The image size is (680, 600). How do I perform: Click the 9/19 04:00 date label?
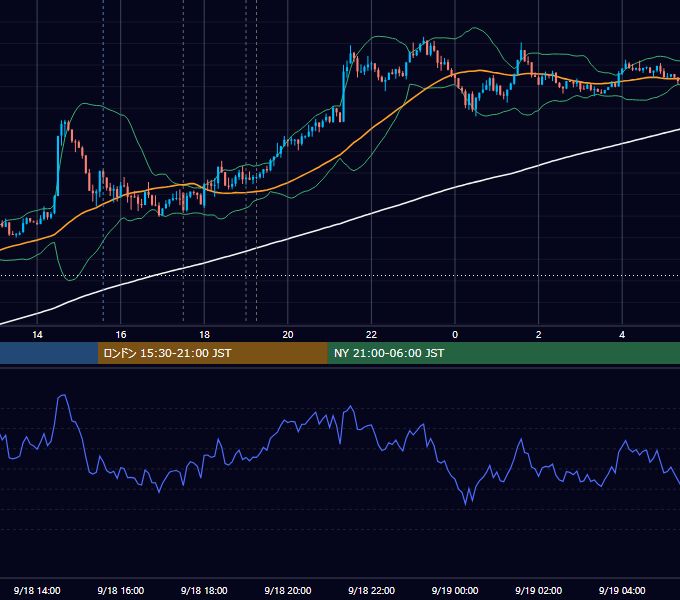pos(622,590)
